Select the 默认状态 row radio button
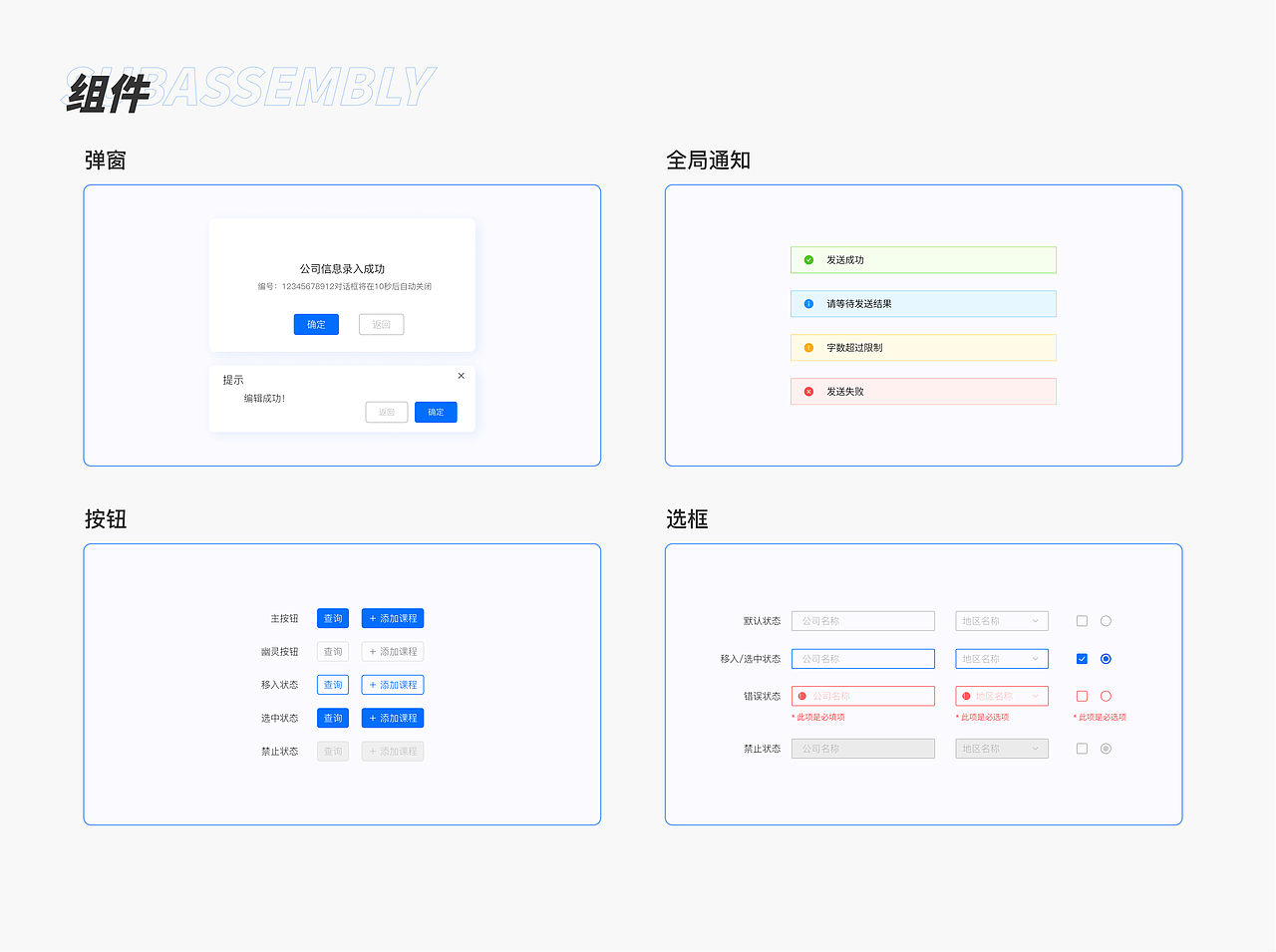 point(1106,621)
